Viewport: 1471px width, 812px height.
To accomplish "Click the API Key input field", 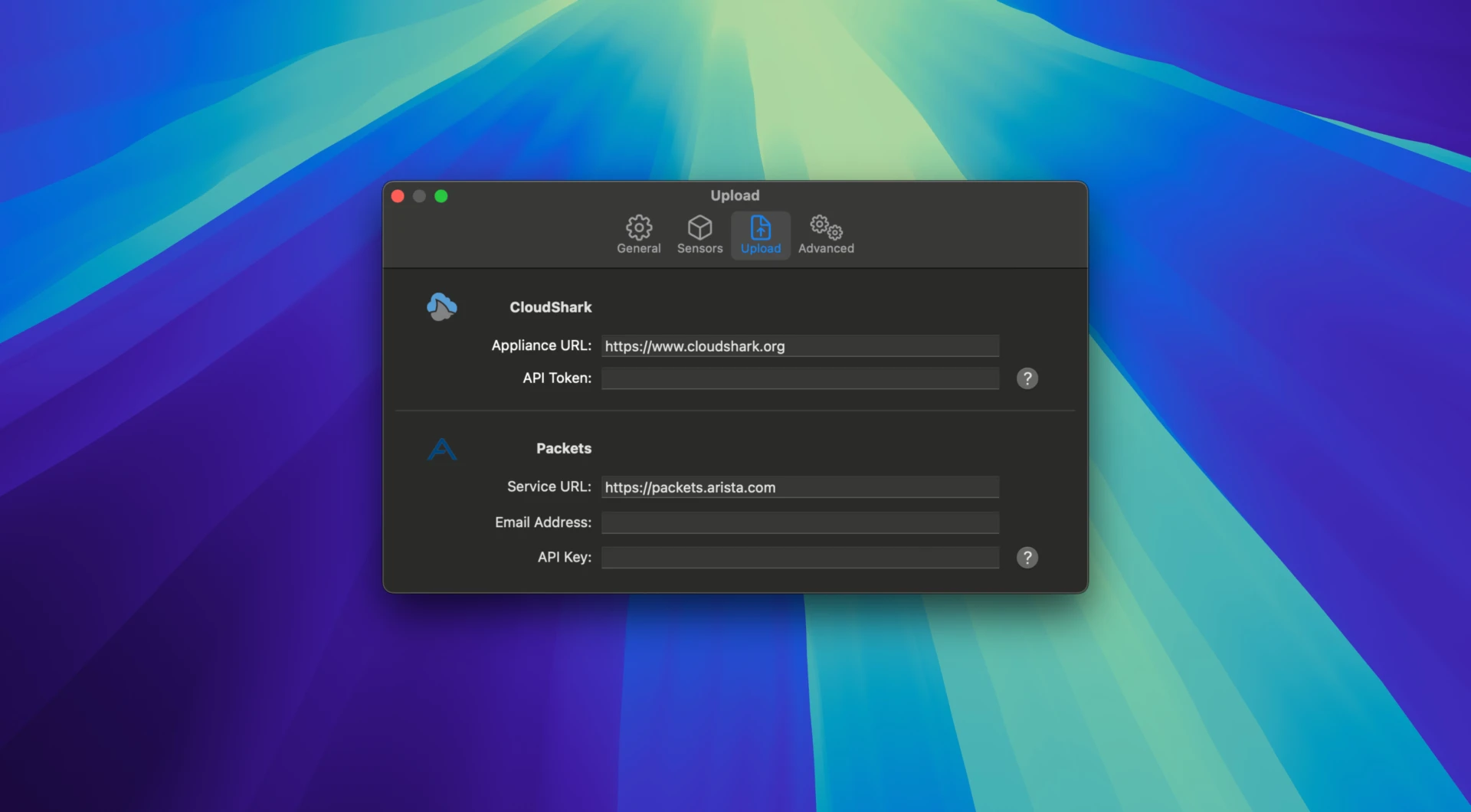I will pos(799,558).
